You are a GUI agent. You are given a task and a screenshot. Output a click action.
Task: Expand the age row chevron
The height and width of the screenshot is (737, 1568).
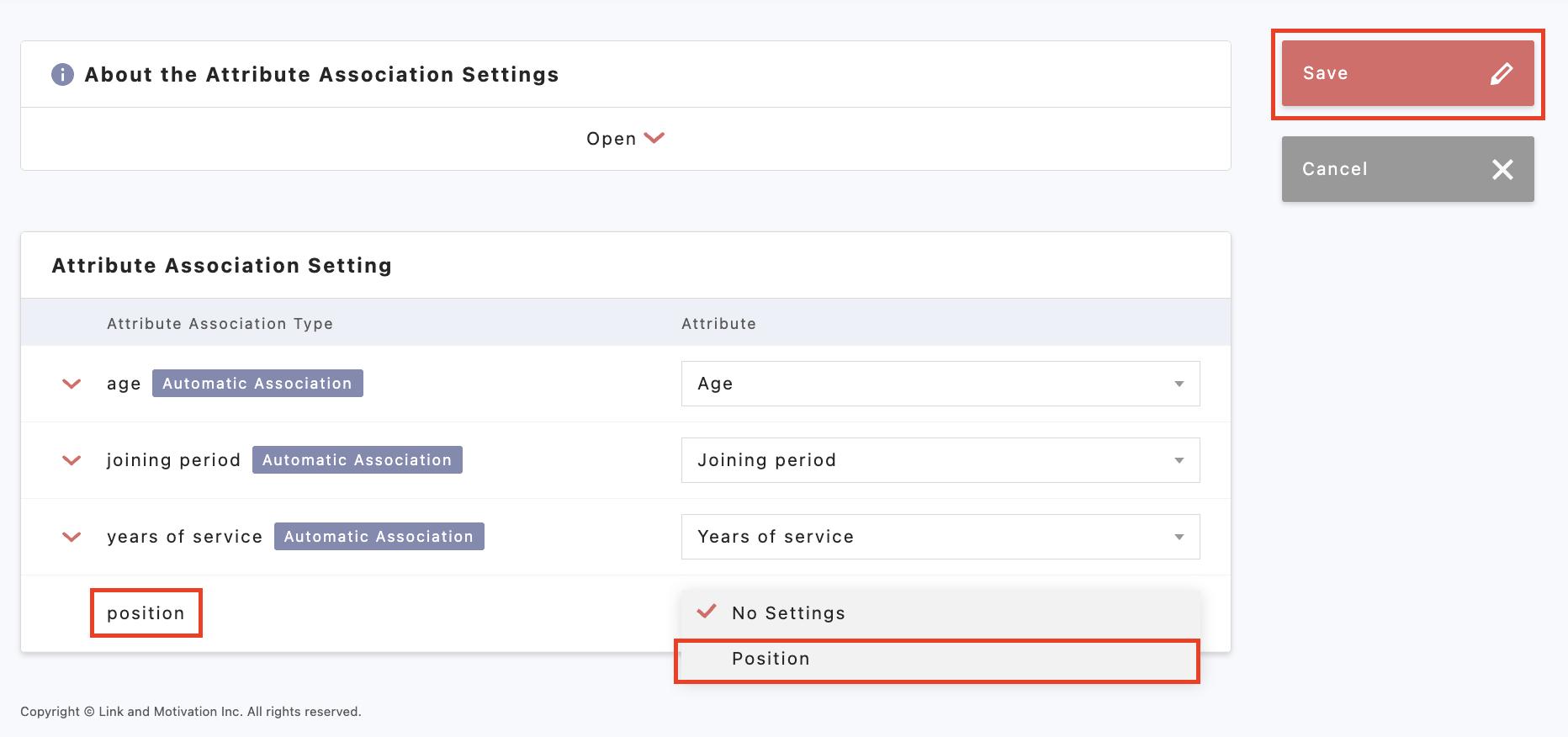[x=72, y=384]
